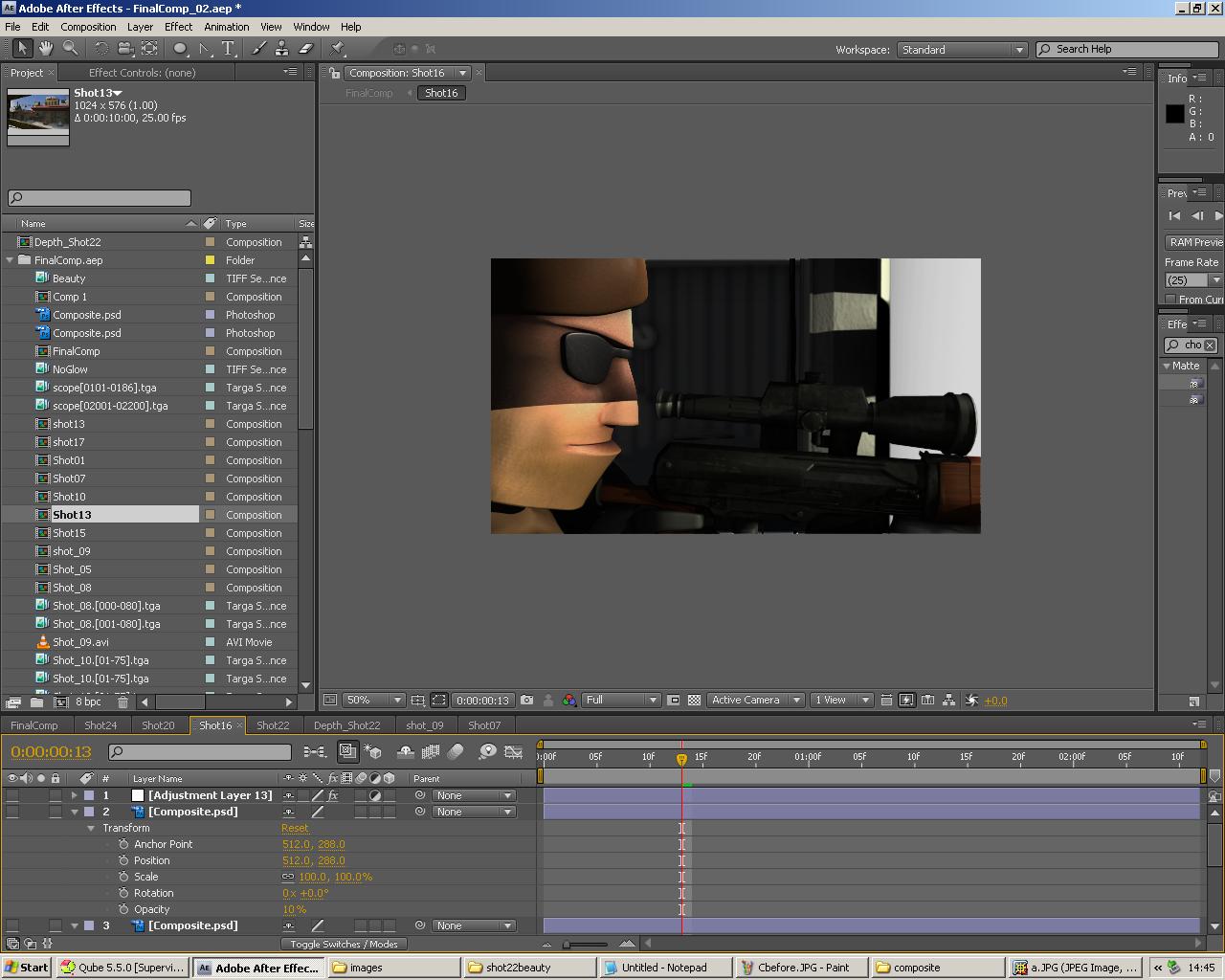1225x980 pixels.
Task: Enable Motion Blur switch in timeline
Action: coord(456,752)
